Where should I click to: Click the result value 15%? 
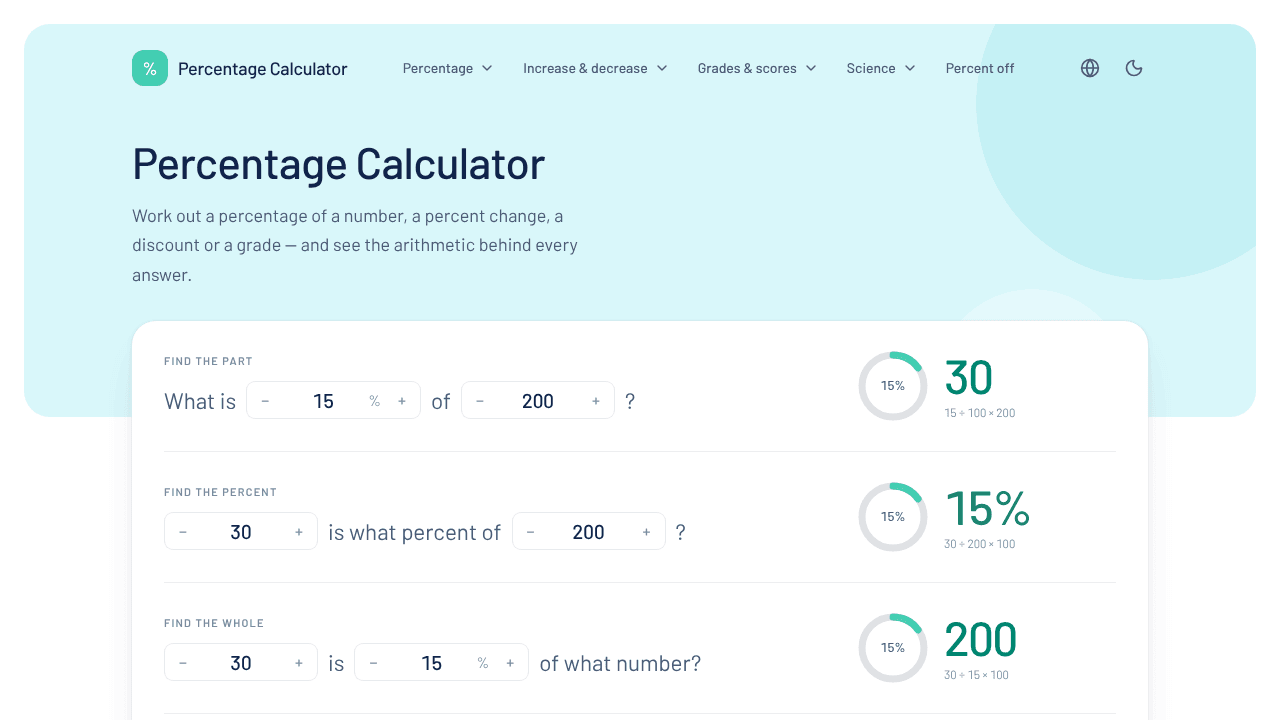click(x=987, y=509)
